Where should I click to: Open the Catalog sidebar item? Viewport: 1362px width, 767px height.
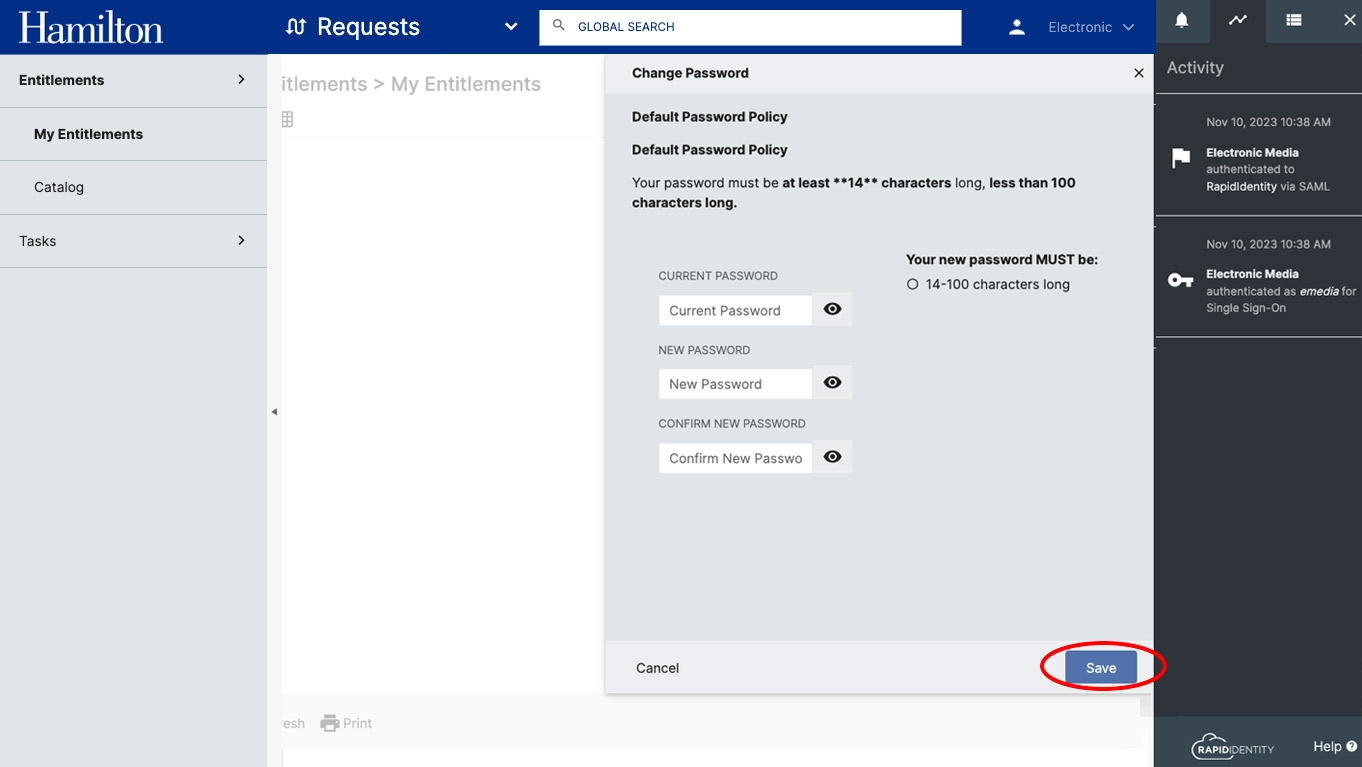coord(133,187)
